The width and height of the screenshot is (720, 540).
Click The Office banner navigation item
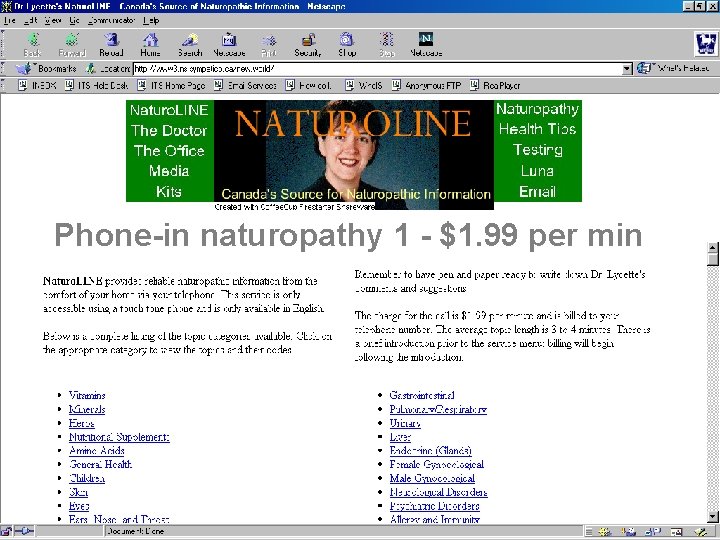[169, 151]
